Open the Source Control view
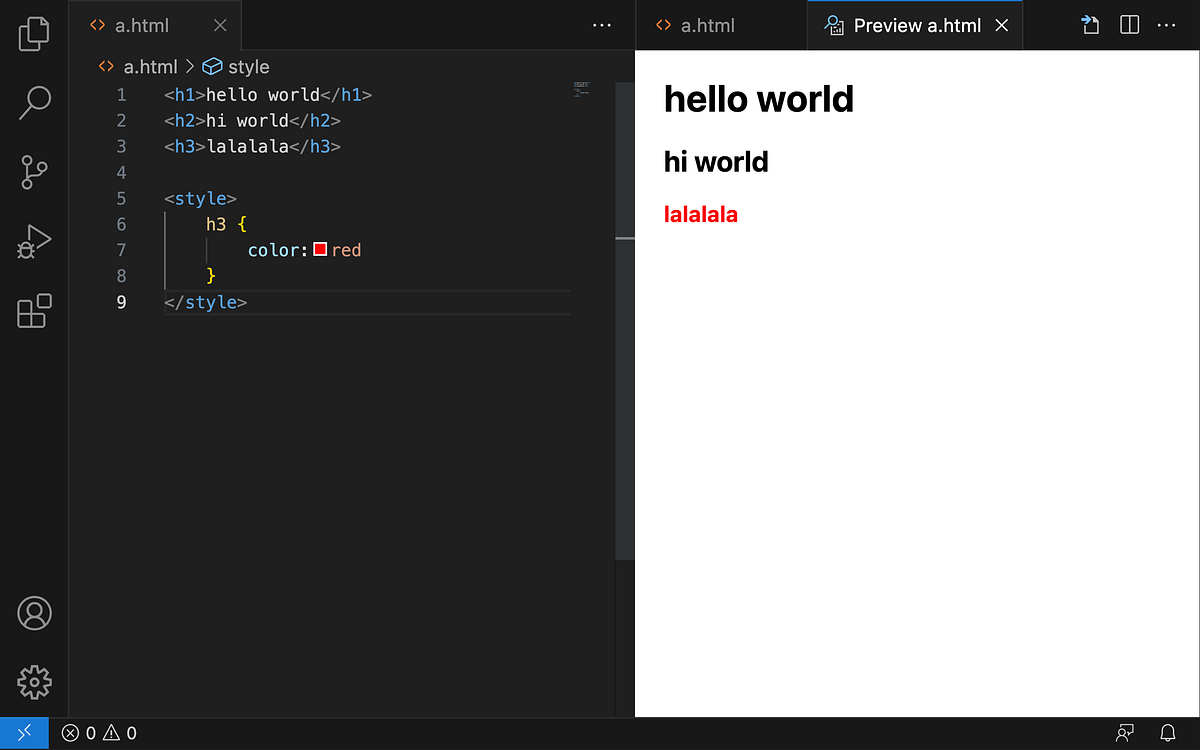This screenshot has height=750, width=1200. (x=34, y=172)
